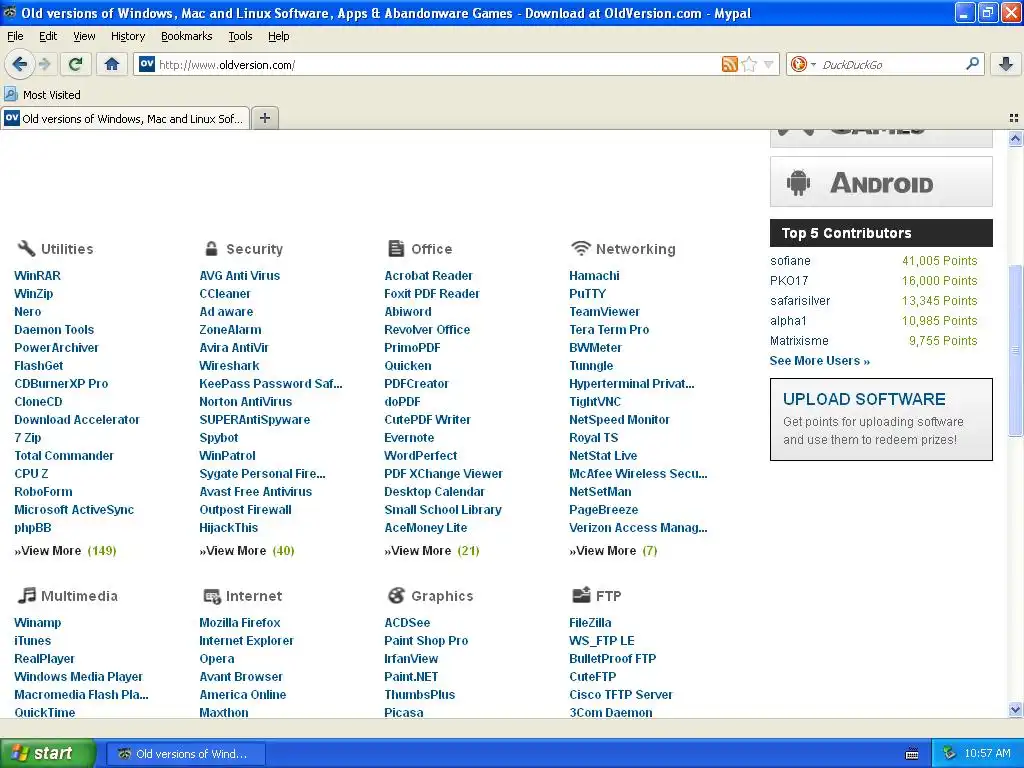Click the Security padlock icon
Viewport: 1024px width, 768px height.
(211, 248)
